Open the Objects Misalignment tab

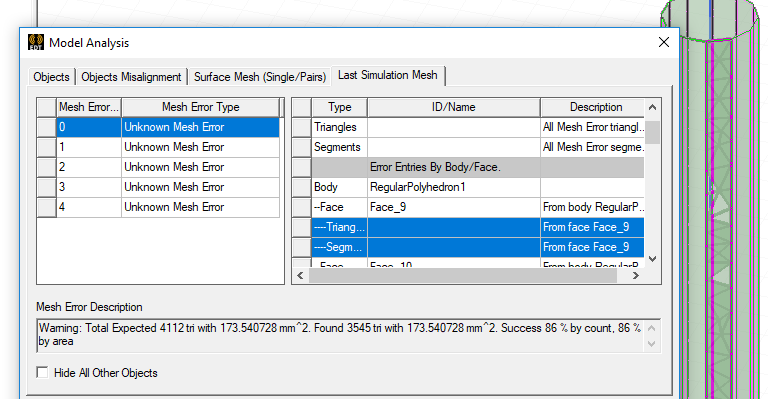131,77
